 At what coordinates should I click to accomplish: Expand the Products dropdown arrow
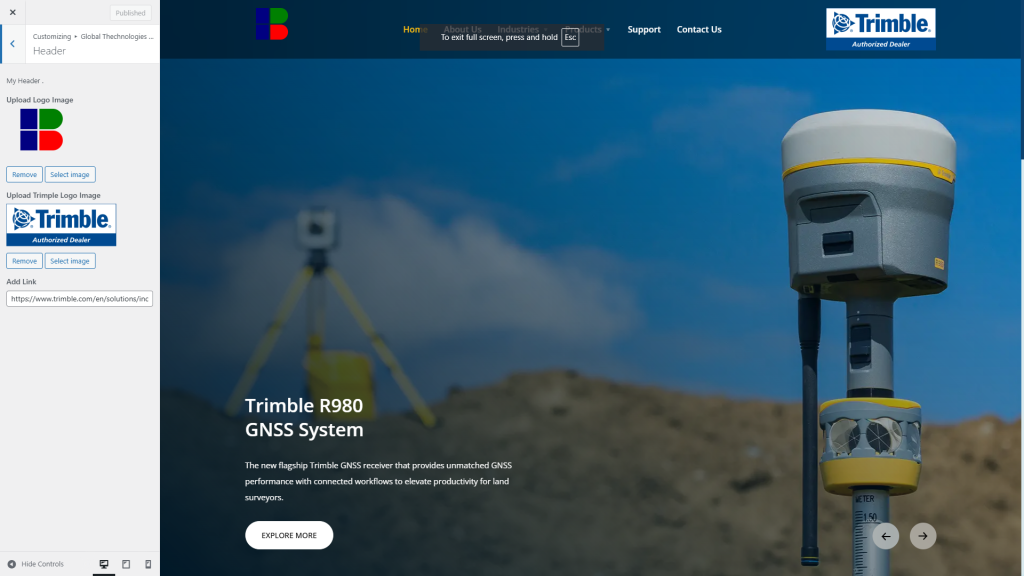[608, 29]
